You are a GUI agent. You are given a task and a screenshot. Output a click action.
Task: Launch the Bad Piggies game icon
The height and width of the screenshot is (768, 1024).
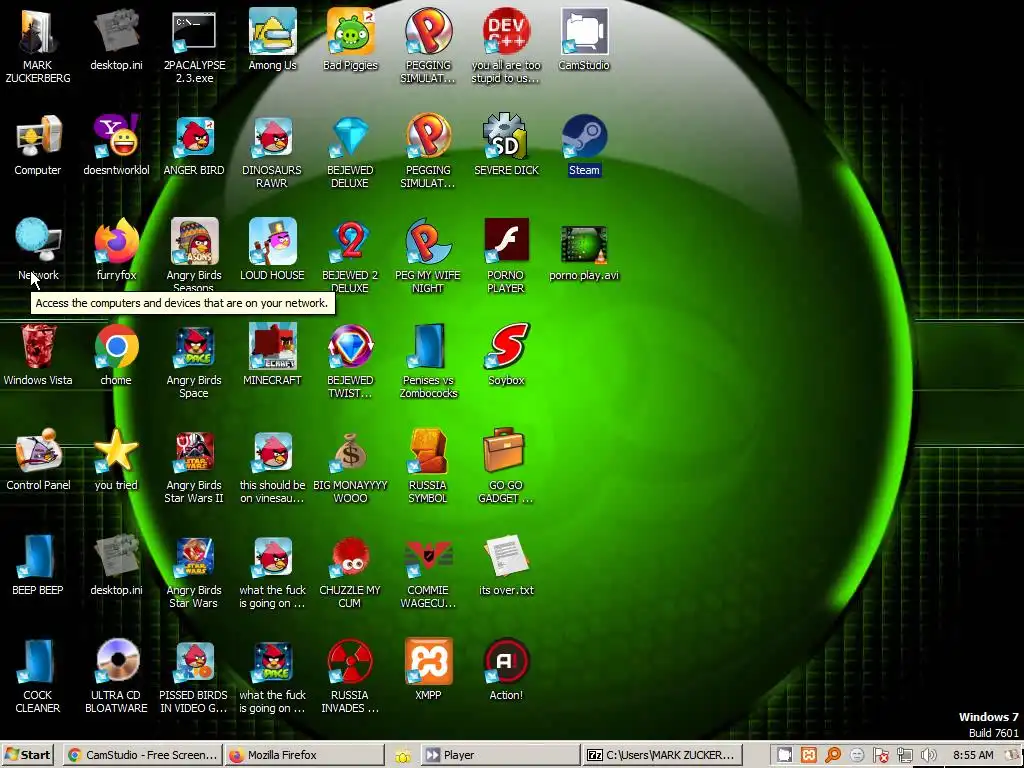pos(351,31)
